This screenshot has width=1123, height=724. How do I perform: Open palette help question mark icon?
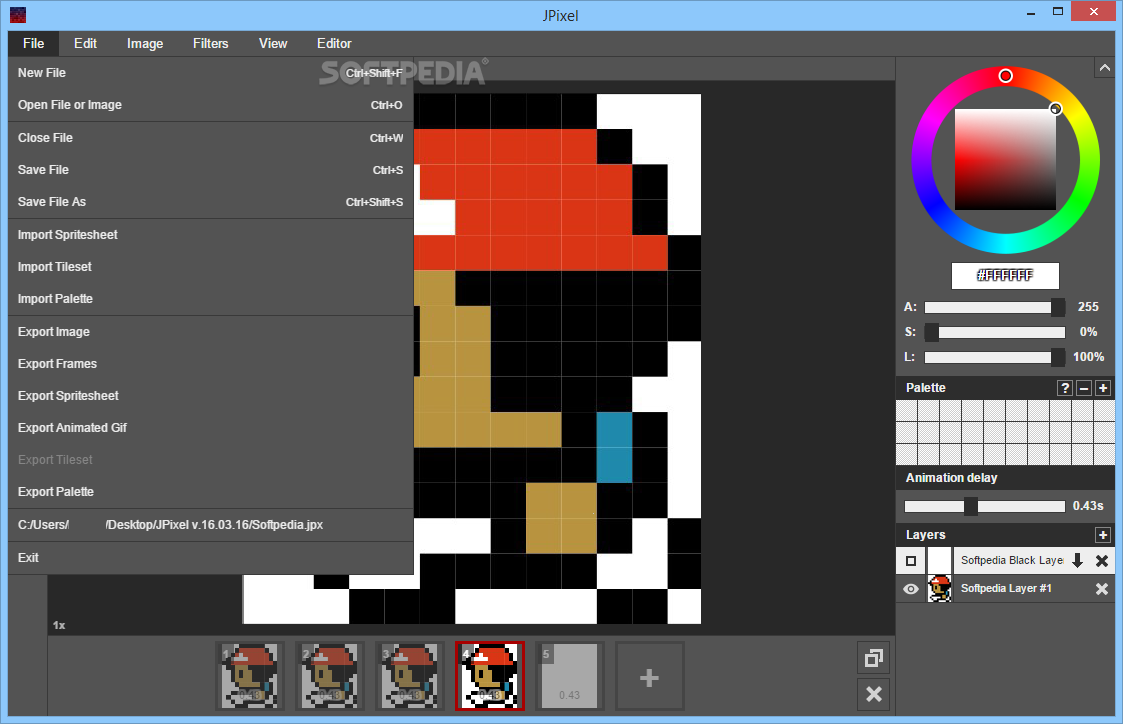pyautogui.click(x=1065, y=388)
